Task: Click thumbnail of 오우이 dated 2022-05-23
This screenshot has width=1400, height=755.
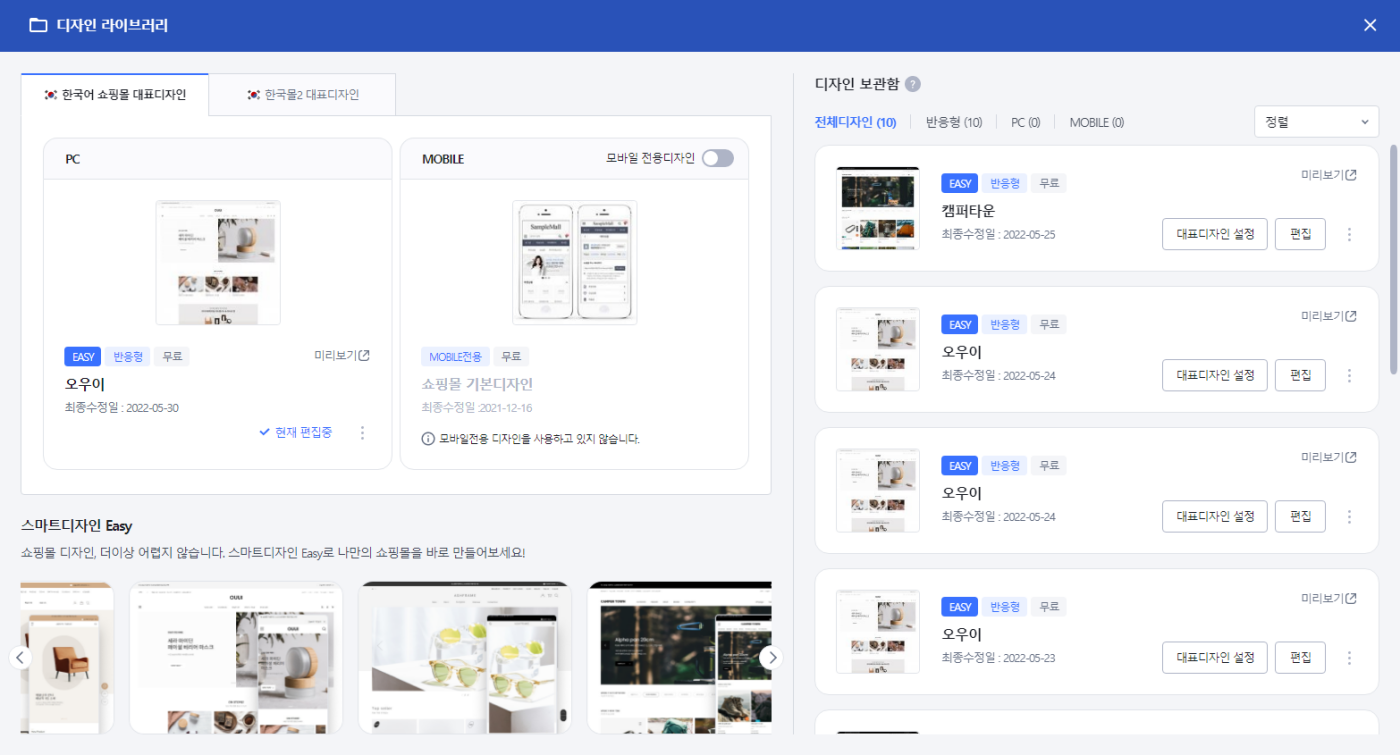Action: (x=877, y=631)
